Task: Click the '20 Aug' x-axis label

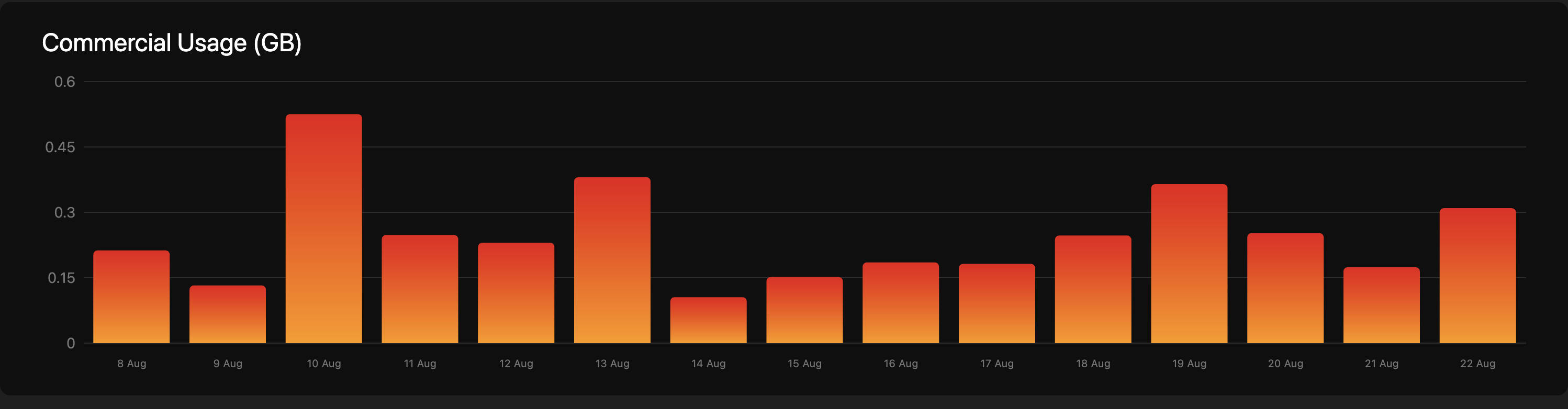Action: point(1285,363)
